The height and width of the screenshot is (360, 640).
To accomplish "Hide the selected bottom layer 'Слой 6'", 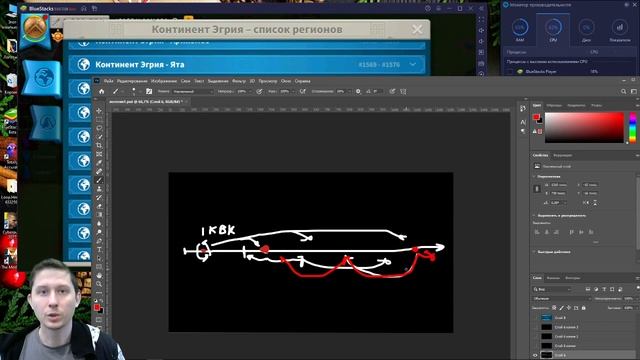I will [535, 355].
